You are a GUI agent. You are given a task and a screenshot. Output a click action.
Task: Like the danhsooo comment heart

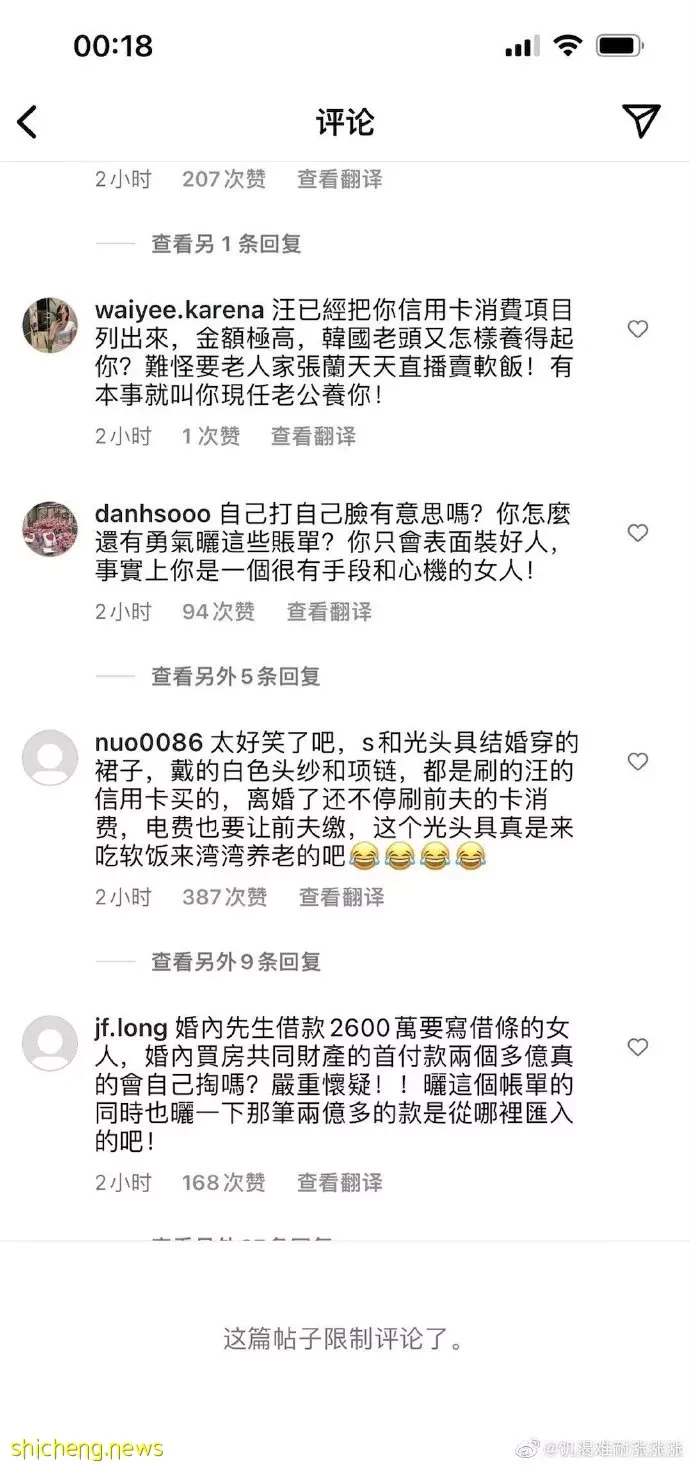637,533
